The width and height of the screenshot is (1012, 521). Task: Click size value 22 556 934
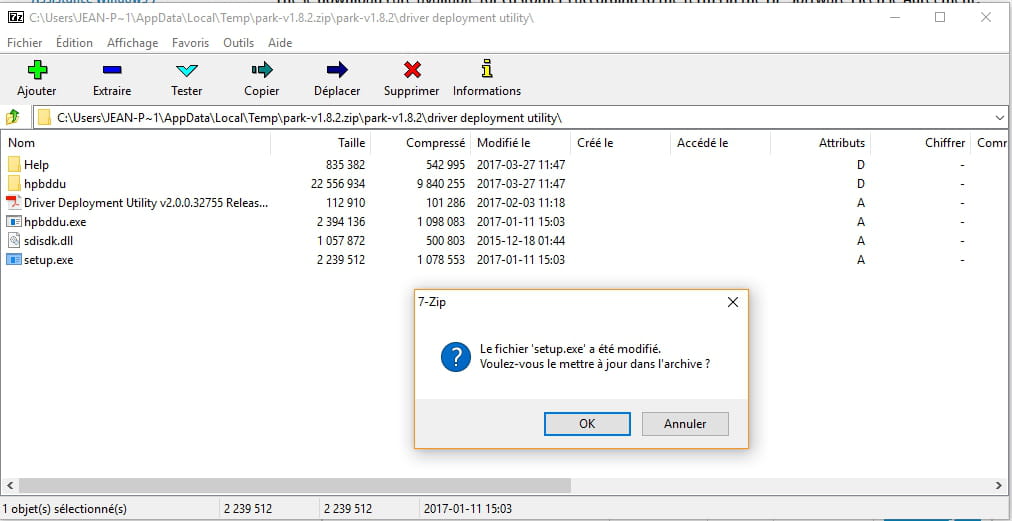coord(338,184)
